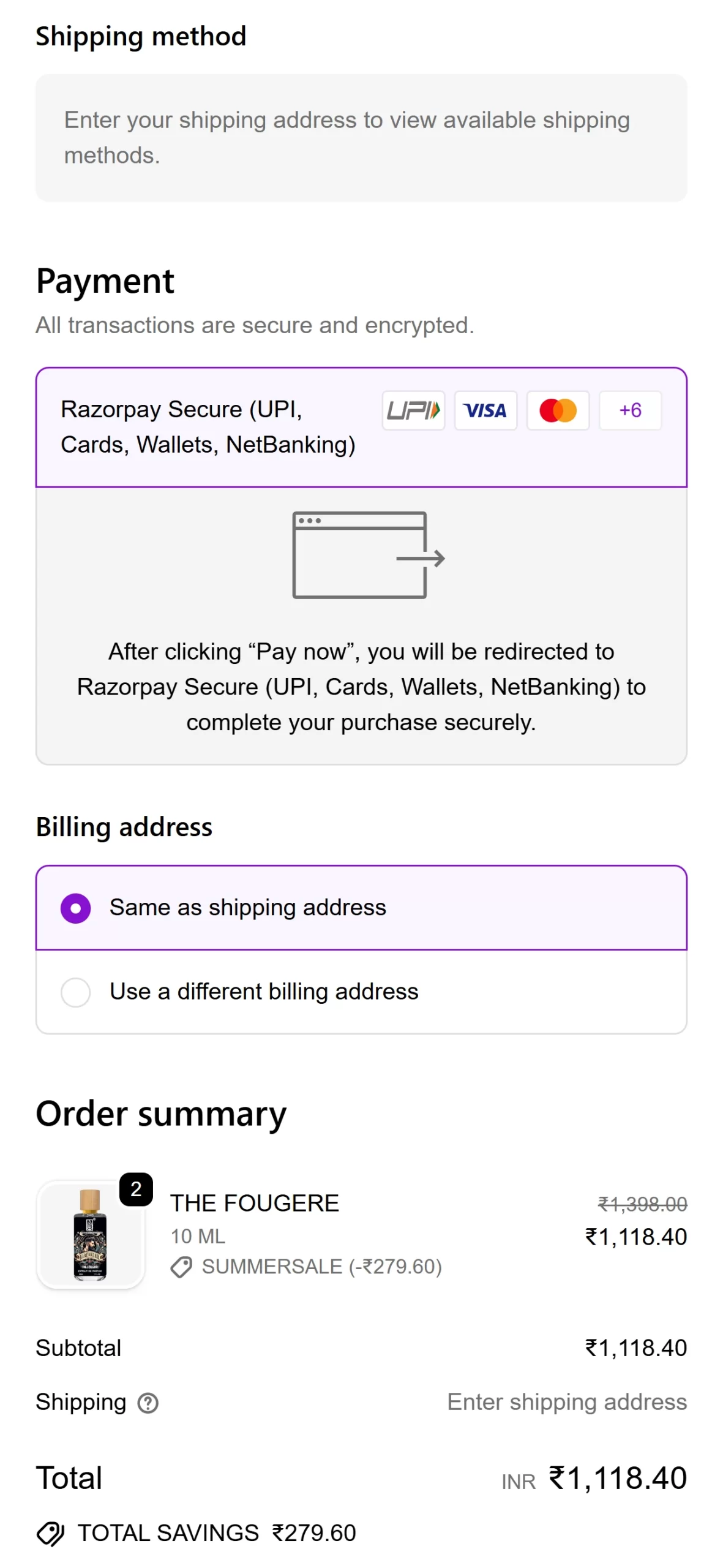The width and height of the screenshot is (723, 1568).
Task: Click the Order summary heading
Action: 161,1114
